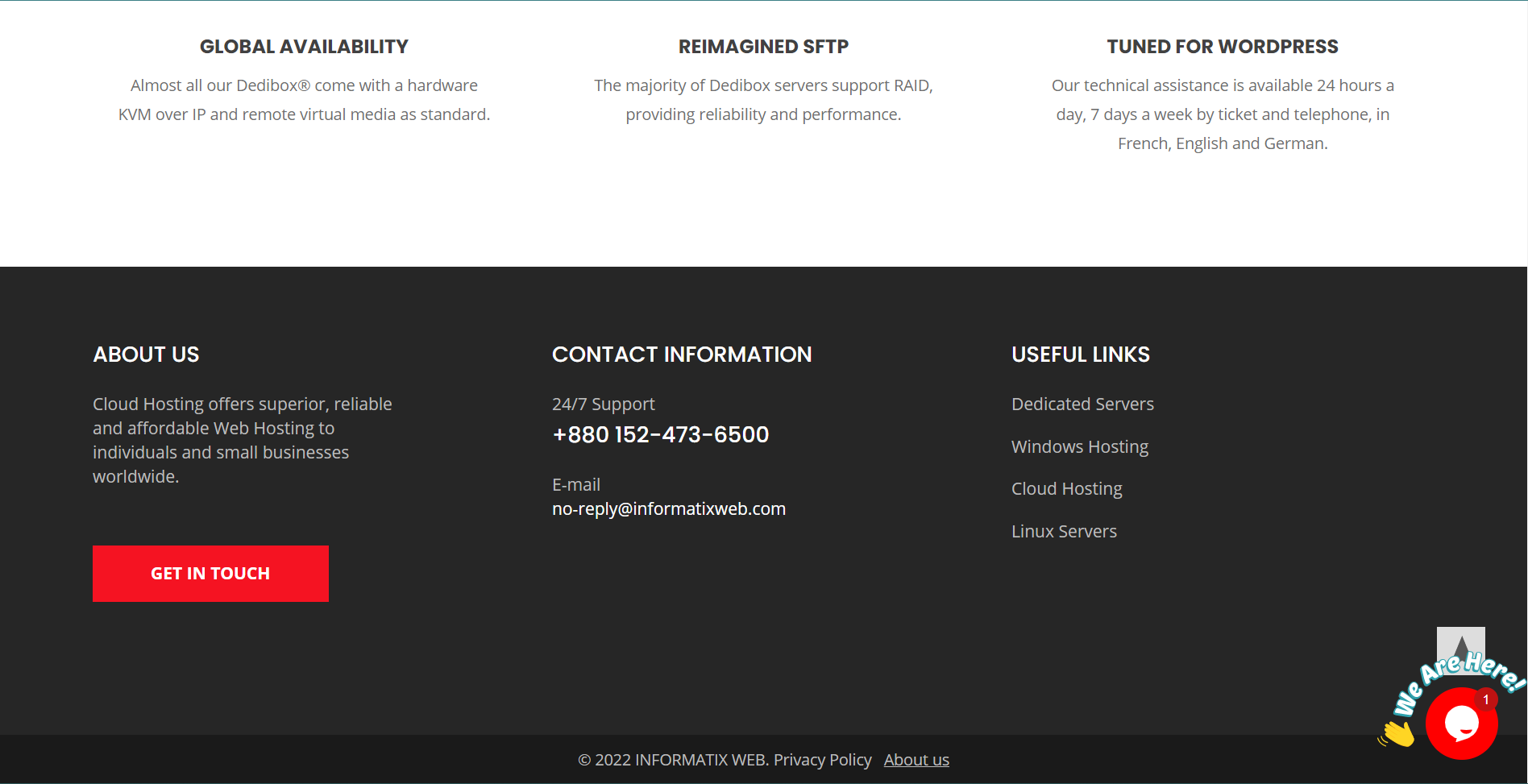Call the +880 152-473-6500 phone number
Image resolution: width=1528 pixels, height=784 pixels.
click(660, 435)
